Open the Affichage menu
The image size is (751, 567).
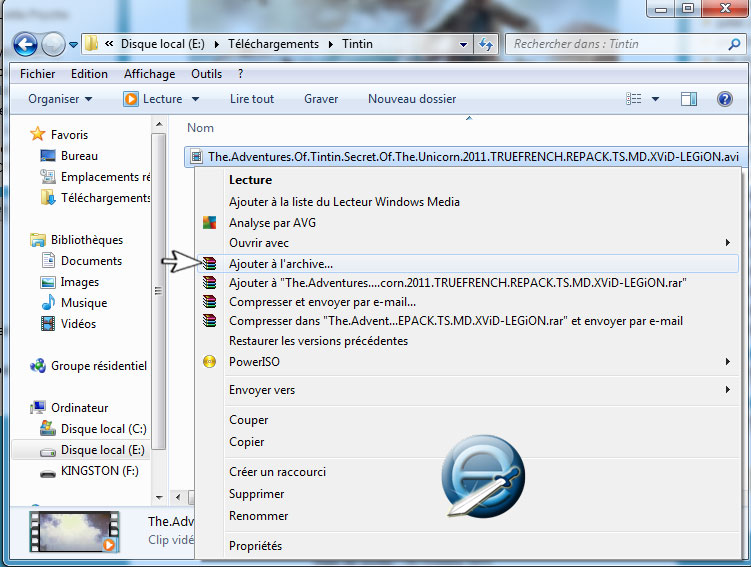tap(149, 74)
